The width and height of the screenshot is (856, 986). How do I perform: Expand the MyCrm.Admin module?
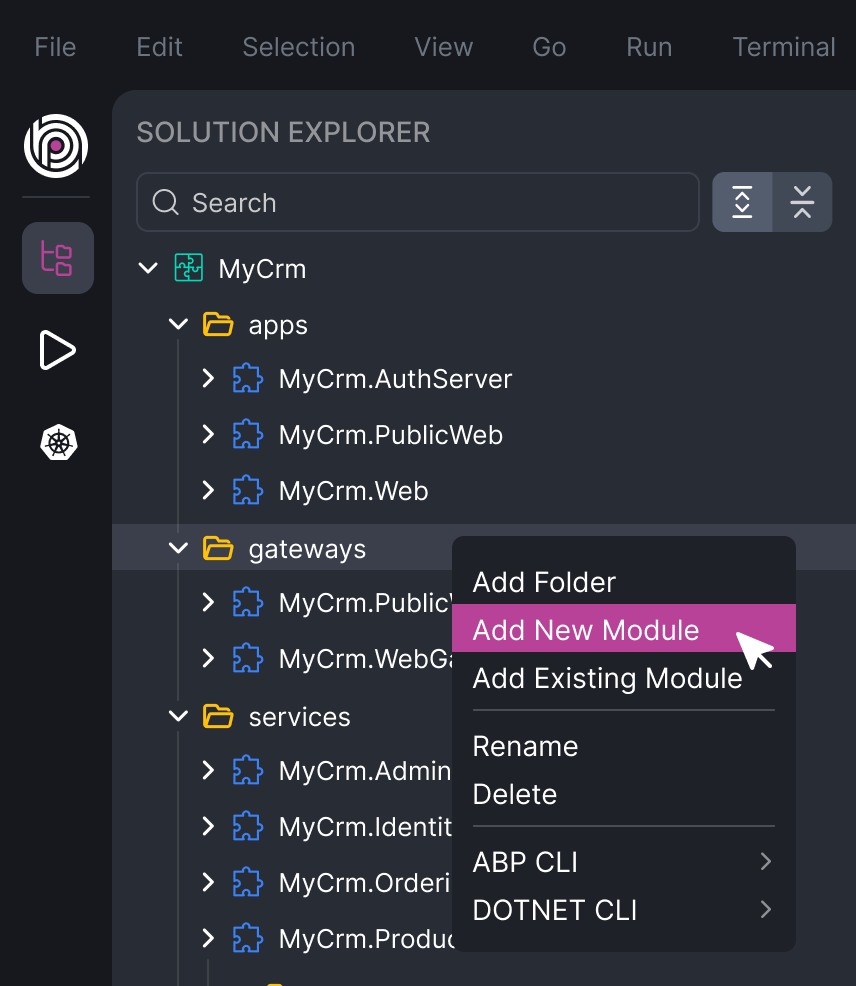coord(208,770)
